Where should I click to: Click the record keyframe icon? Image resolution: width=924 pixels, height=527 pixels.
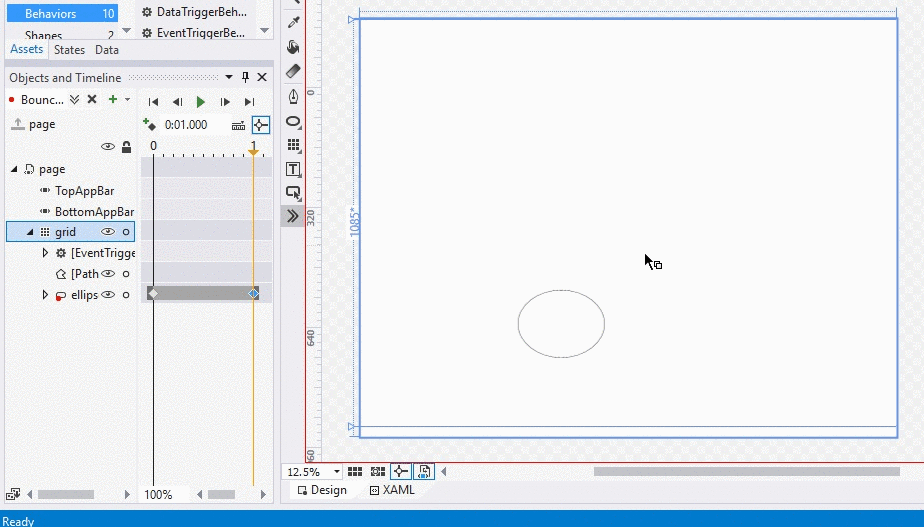tap(149, 124)
